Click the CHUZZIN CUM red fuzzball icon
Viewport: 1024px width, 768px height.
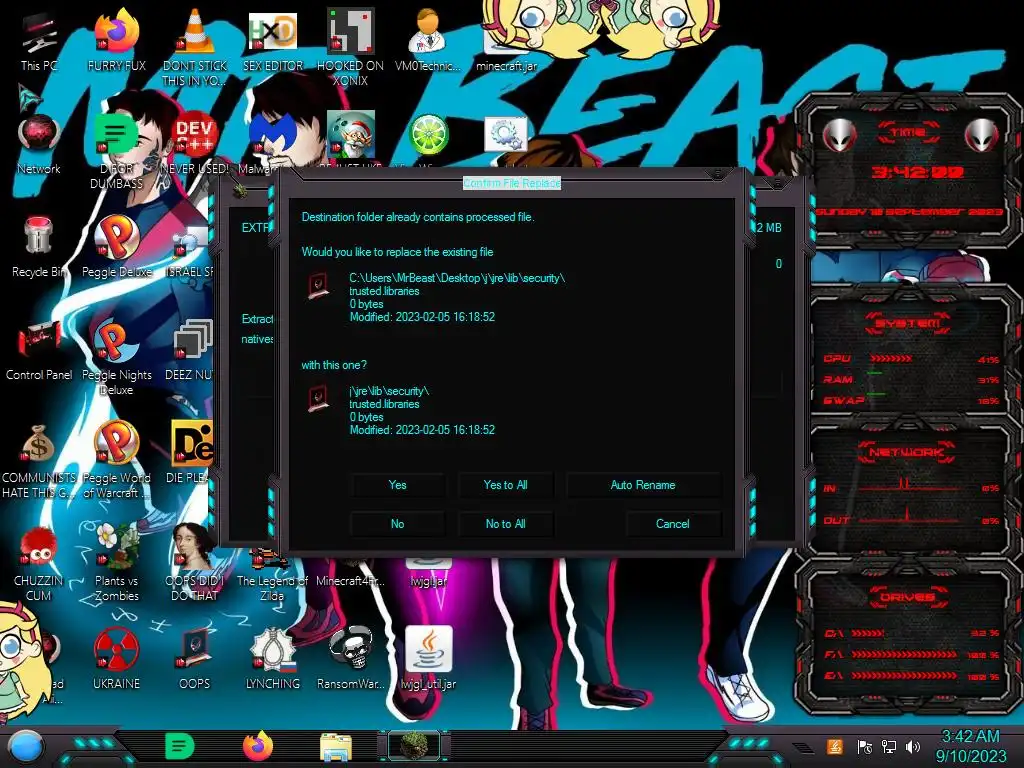tap(39, 564)
